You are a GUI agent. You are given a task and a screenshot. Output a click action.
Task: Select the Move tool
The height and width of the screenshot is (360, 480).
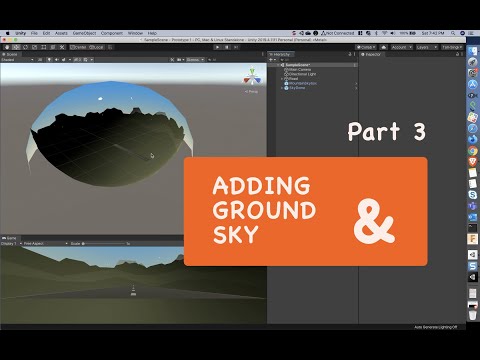click(x=16, y=47)
